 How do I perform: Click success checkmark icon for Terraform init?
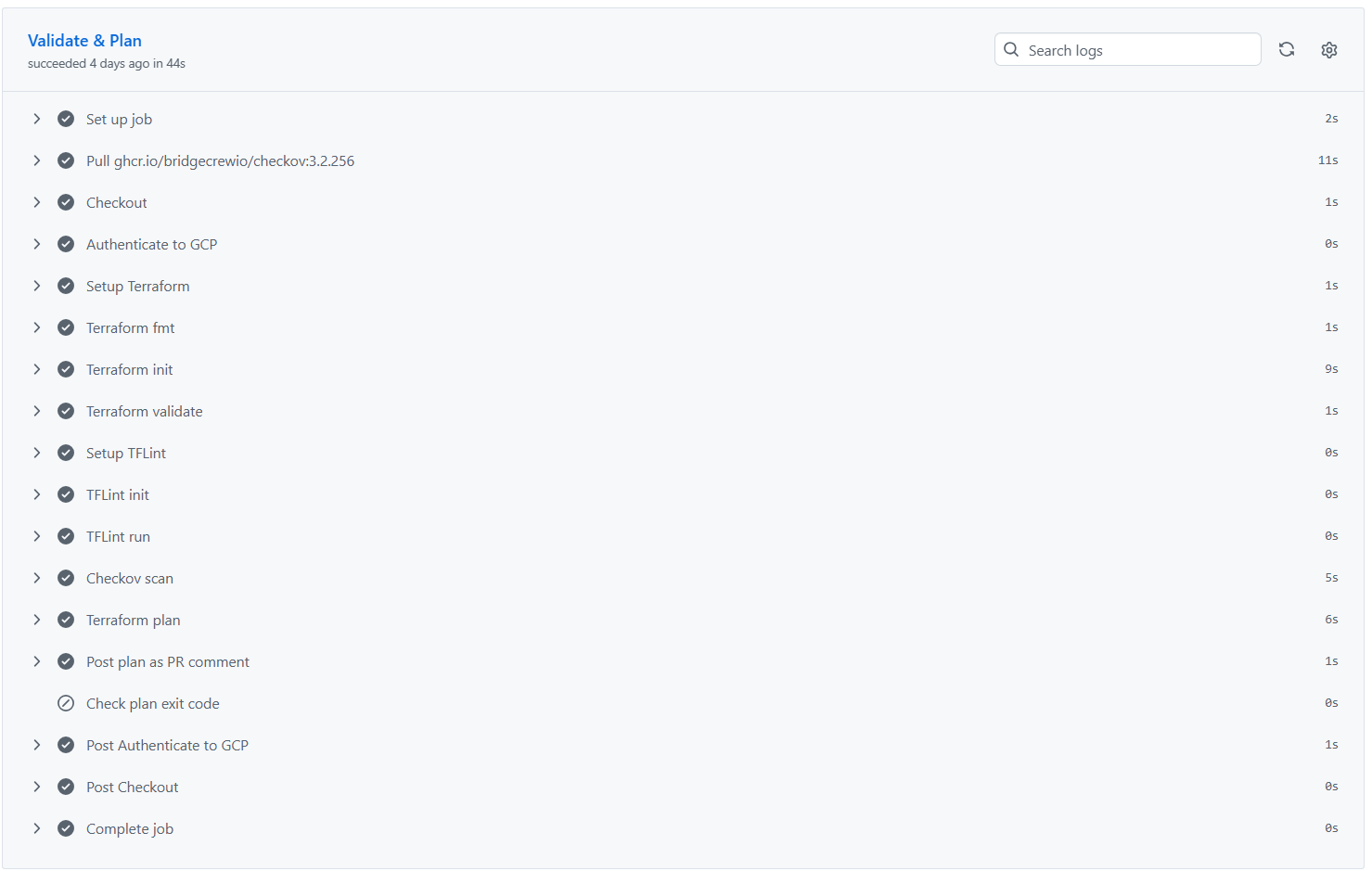coord(66,369)
